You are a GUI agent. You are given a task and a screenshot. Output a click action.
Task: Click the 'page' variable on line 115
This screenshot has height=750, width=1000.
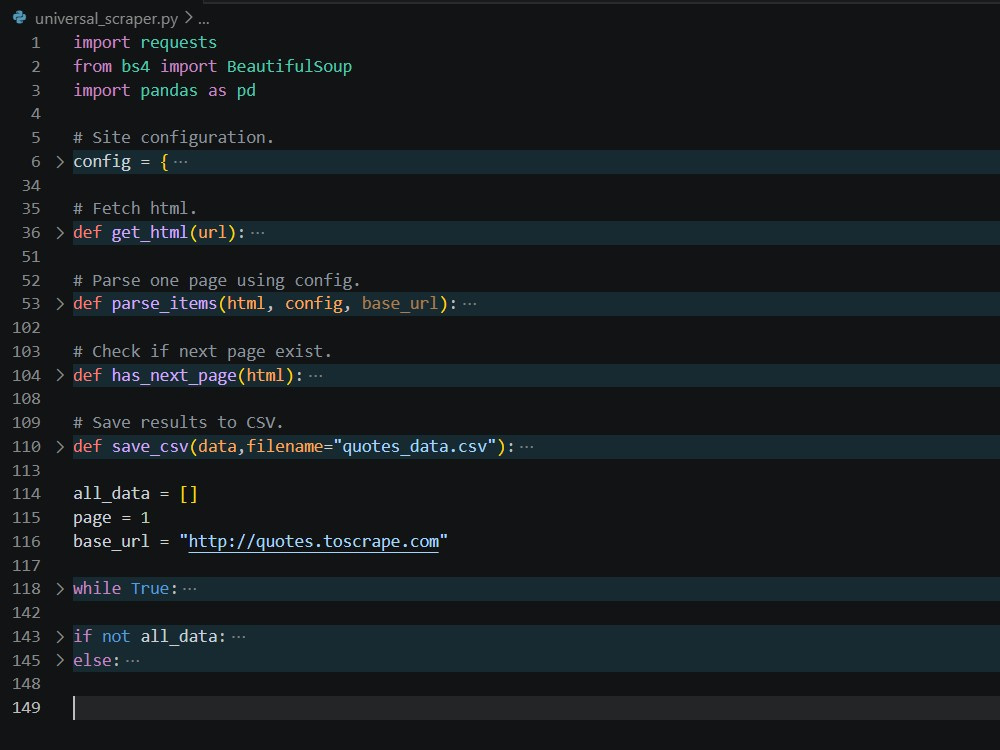[x=92, y=518]
